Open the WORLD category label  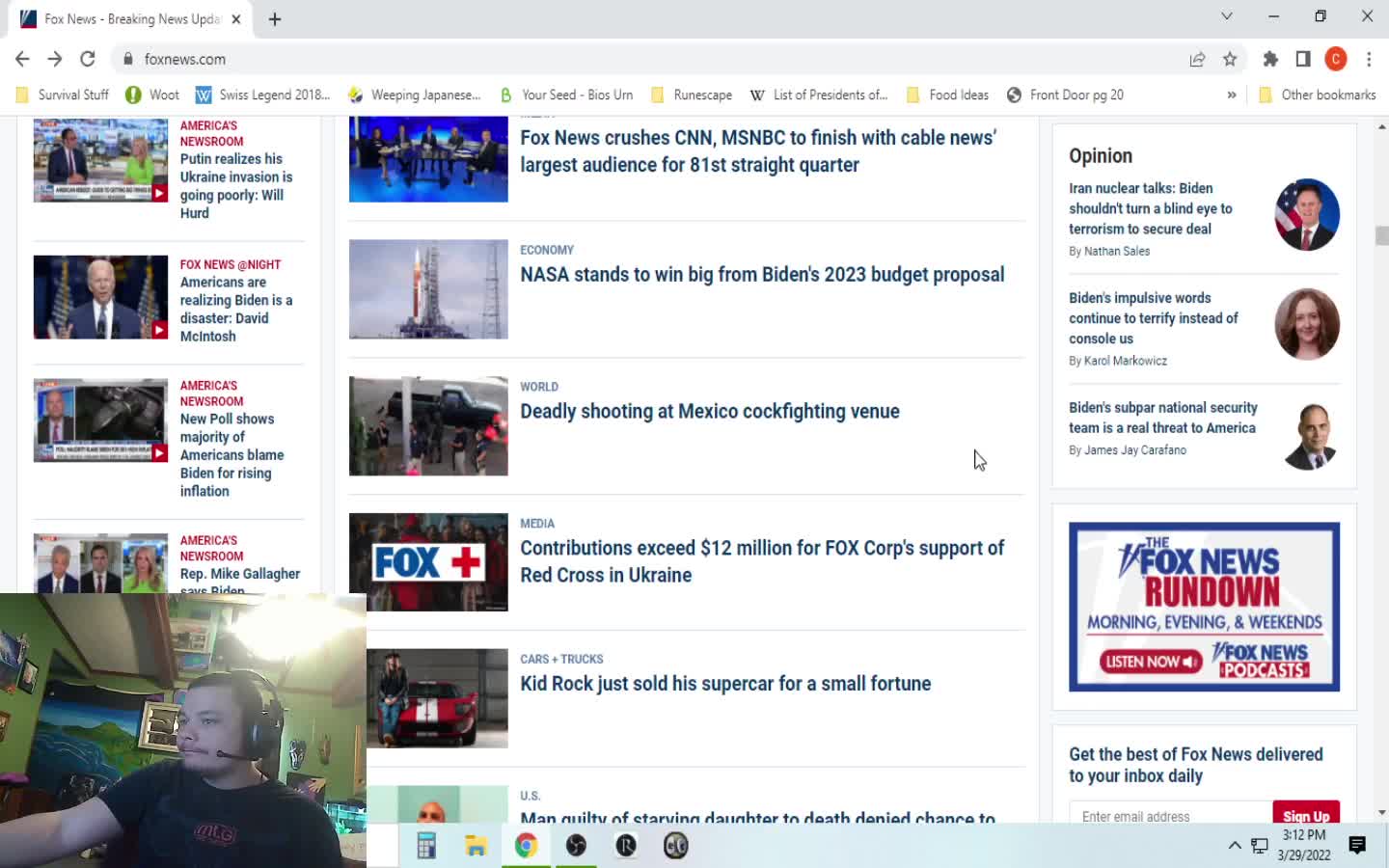tap(539, 387)
